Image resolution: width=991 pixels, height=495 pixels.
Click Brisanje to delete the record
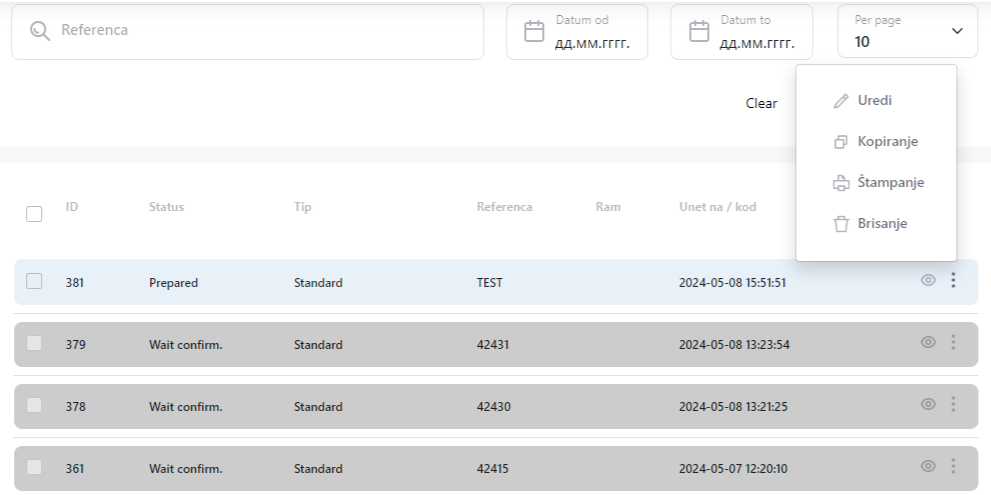[881, 224]
